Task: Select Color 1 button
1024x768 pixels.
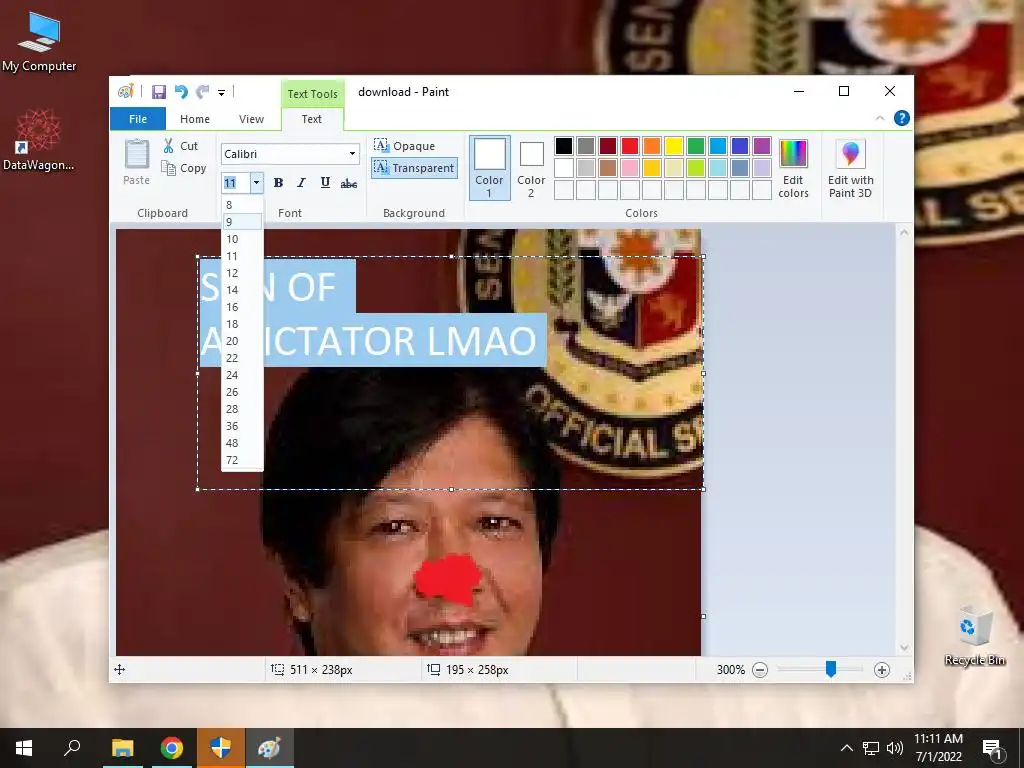Action: pos(490,168)
